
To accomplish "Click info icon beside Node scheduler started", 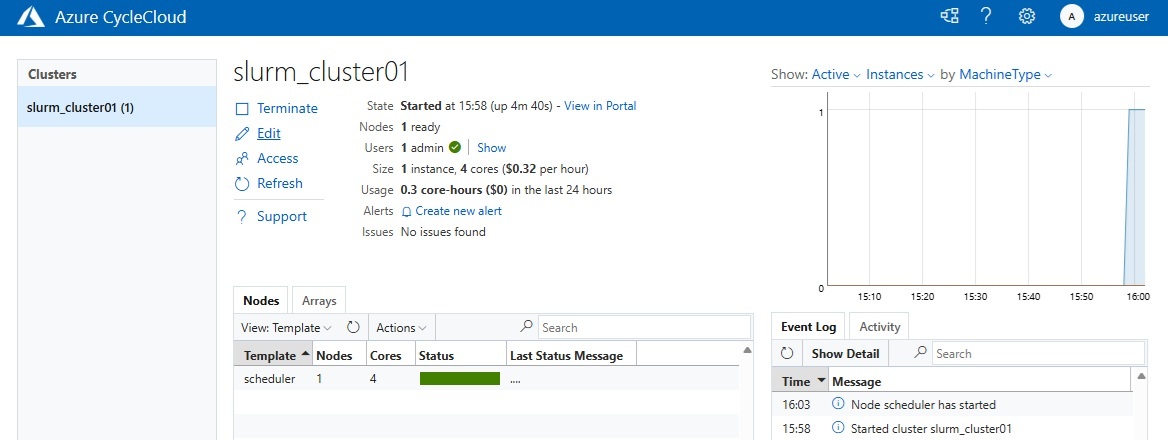I will coord(838,404).
